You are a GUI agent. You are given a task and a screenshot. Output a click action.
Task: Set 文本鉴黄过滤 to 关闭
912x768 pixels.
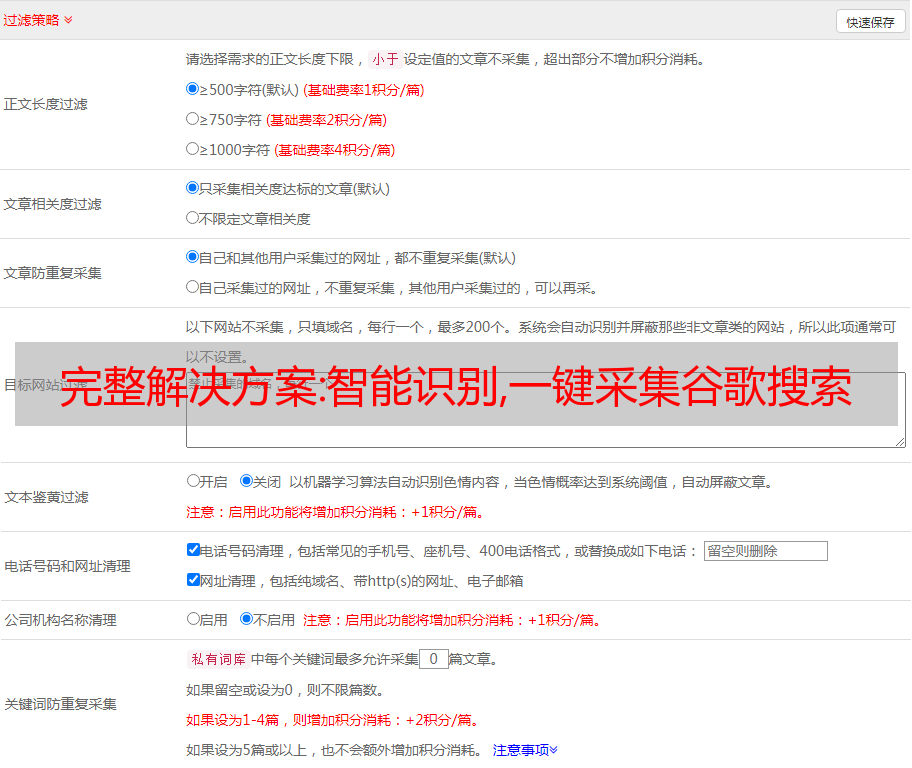pos(246,481)
